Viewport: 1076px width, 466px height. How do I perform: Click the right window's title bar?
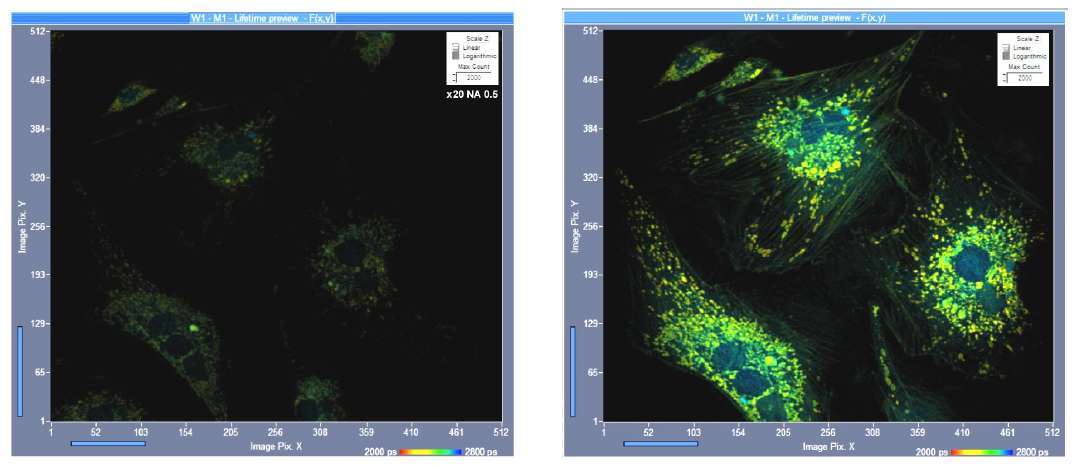pos(813,17)
